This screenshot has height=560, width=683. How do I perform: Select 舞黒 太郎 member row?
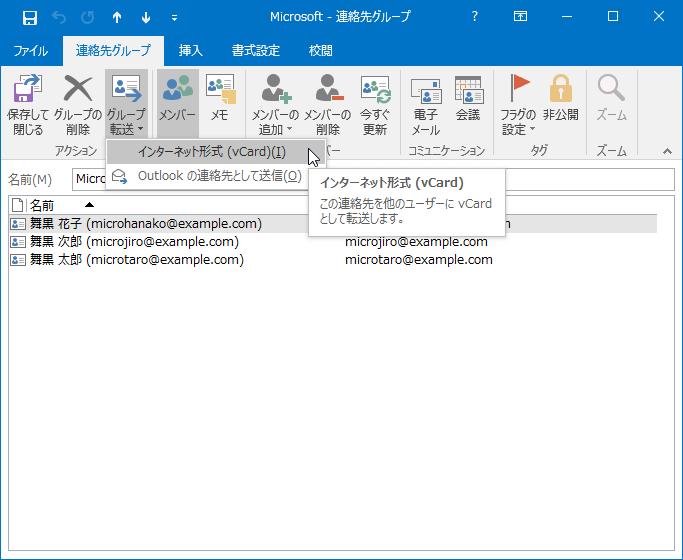pyautogui.click(x=333, y=260)
